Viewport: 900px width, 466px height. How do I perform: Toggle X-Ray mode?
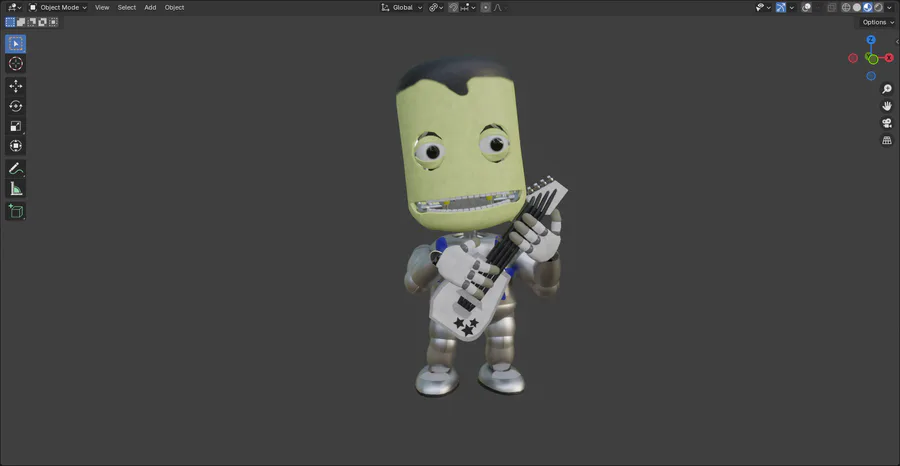832,7
